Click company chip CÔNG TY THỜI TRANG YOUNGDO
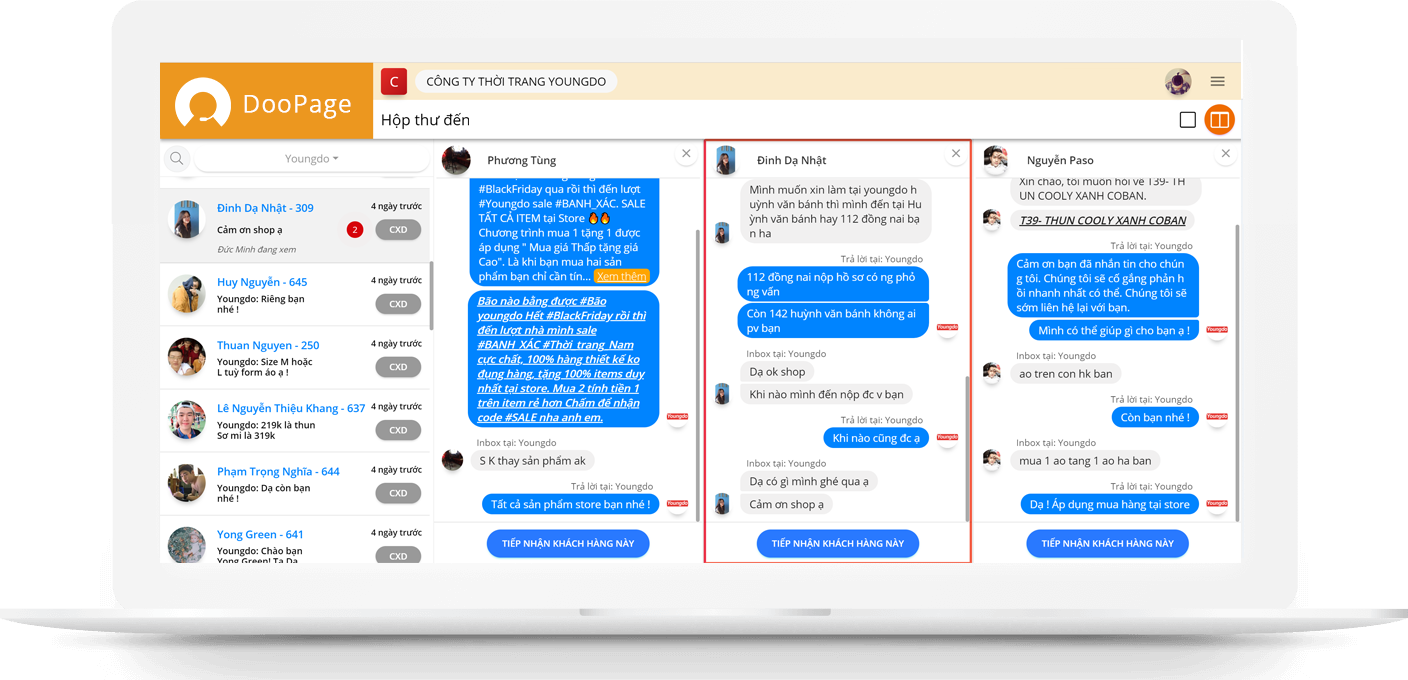Image resolution: width=1408 pixels, height=680 pixels. tap(515, 82)
